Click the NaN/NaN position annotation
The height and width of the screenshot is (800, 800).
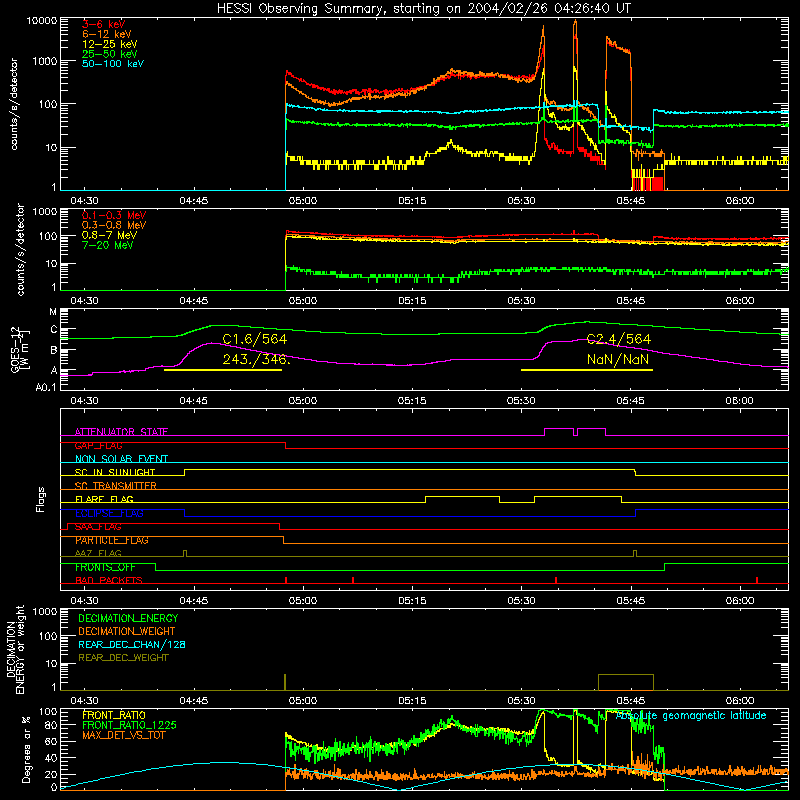pos(618,359)
